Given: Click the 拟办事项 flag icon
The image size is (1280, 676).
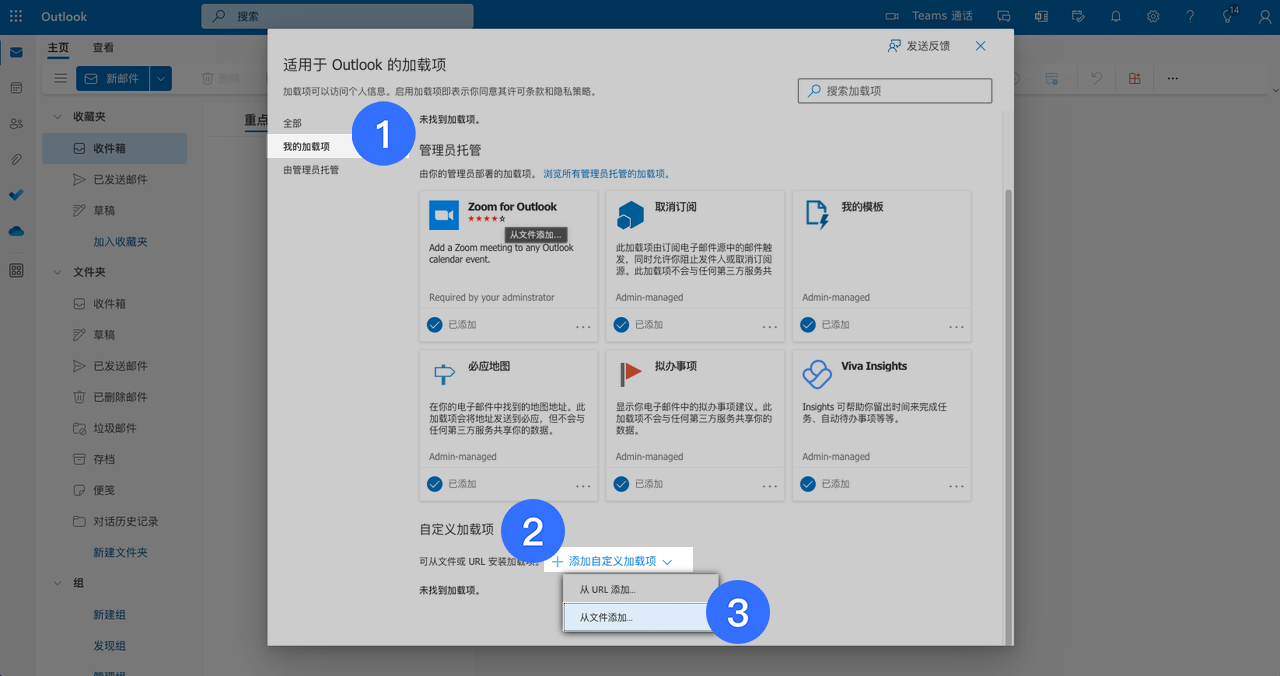Looking at the screenshot, I should click(x=630, y=374).
